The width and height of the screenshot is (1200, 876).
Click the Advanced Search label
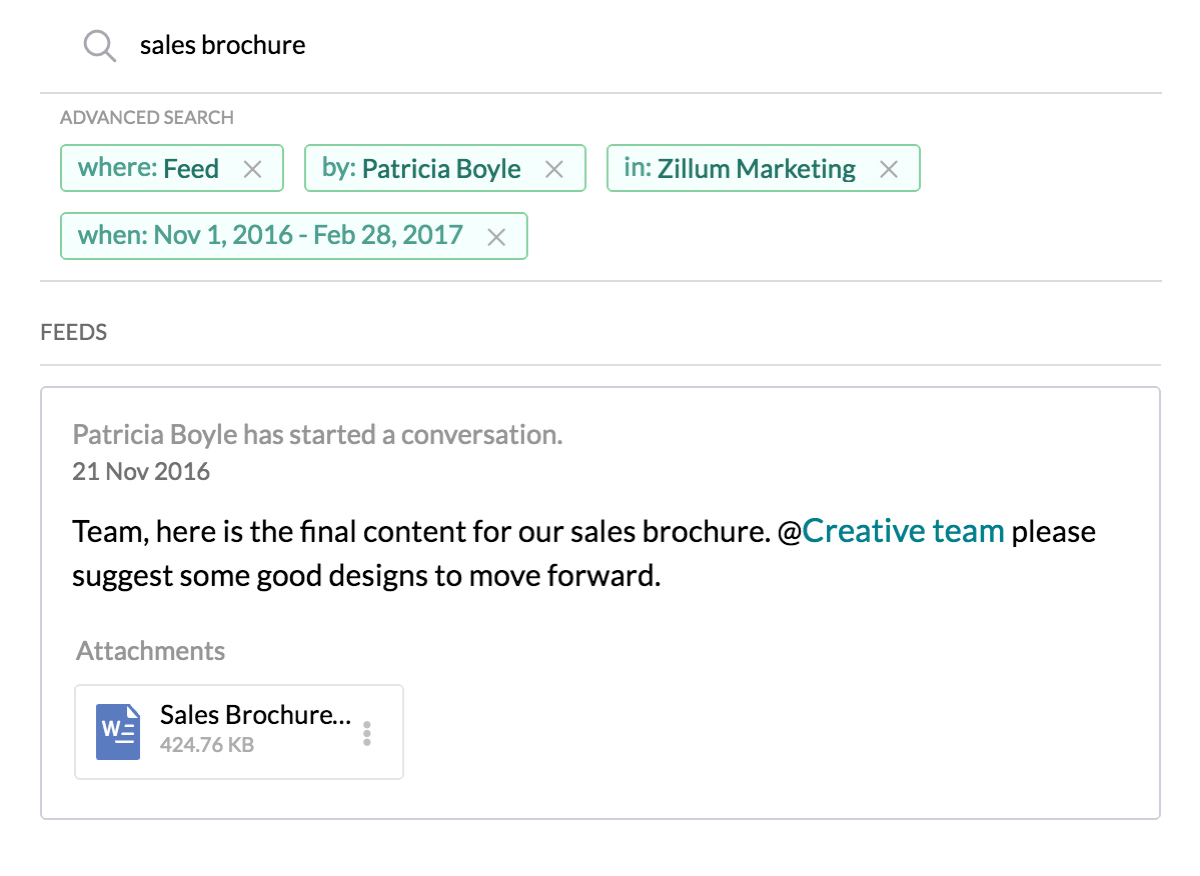(x=147, y=117)
